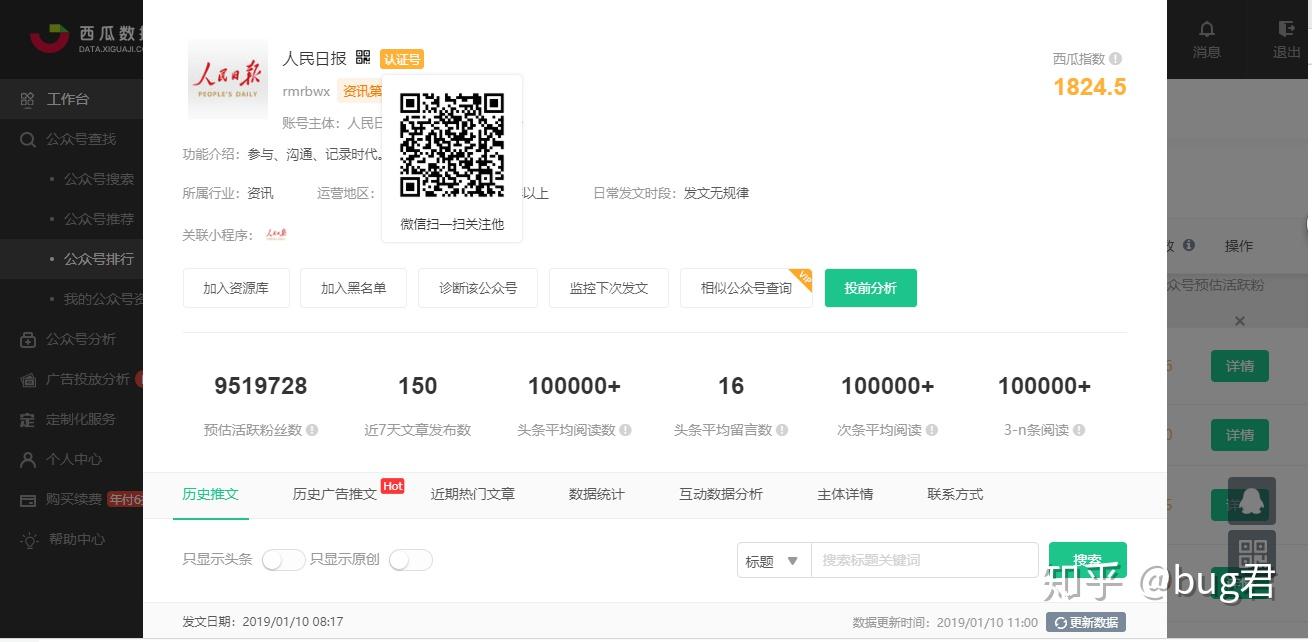This screenshot has height=642, width=1312.
Task: Click the QQ penguin floating icon
Action: [1252, 501]
